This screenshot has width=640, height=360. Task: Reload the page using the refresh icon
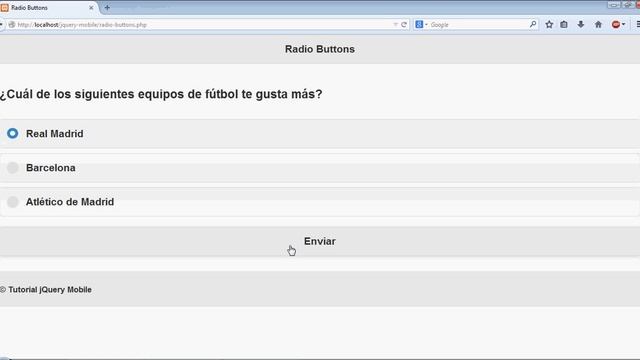[x=404, y=24]
